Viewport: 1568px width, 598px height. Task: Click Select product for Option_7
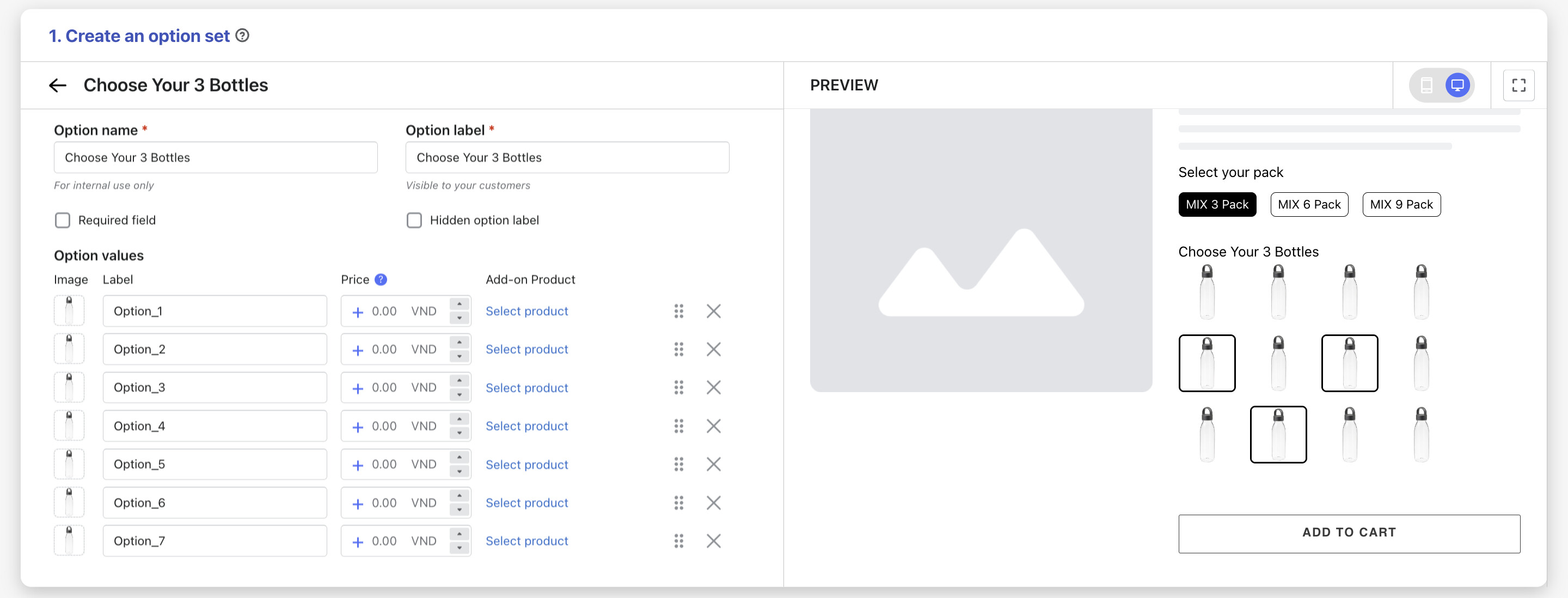(x=526, y=541)
